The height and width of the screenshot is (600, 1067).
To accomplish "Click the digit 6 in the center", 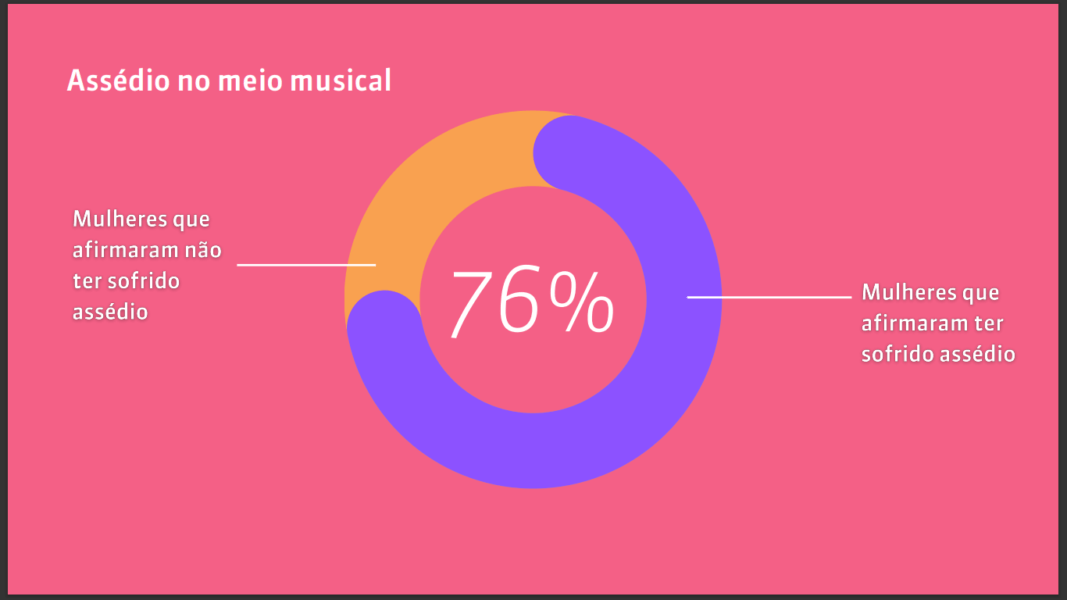I will tap(522, 301).
